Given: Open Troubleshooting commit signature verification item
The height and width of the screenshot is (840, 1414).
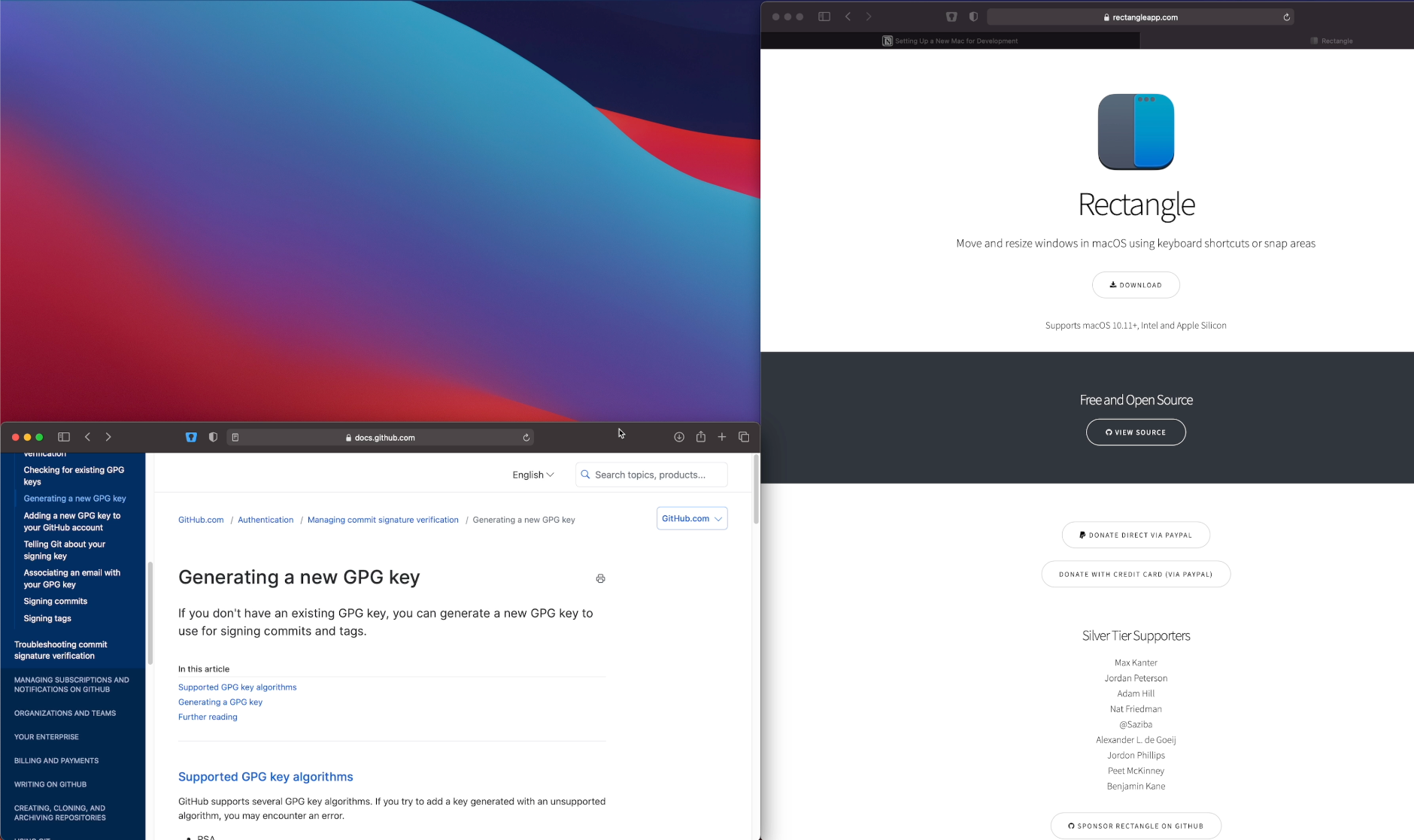Looking at the screenshot, I should pyautogui.click(x=60, y=650).
